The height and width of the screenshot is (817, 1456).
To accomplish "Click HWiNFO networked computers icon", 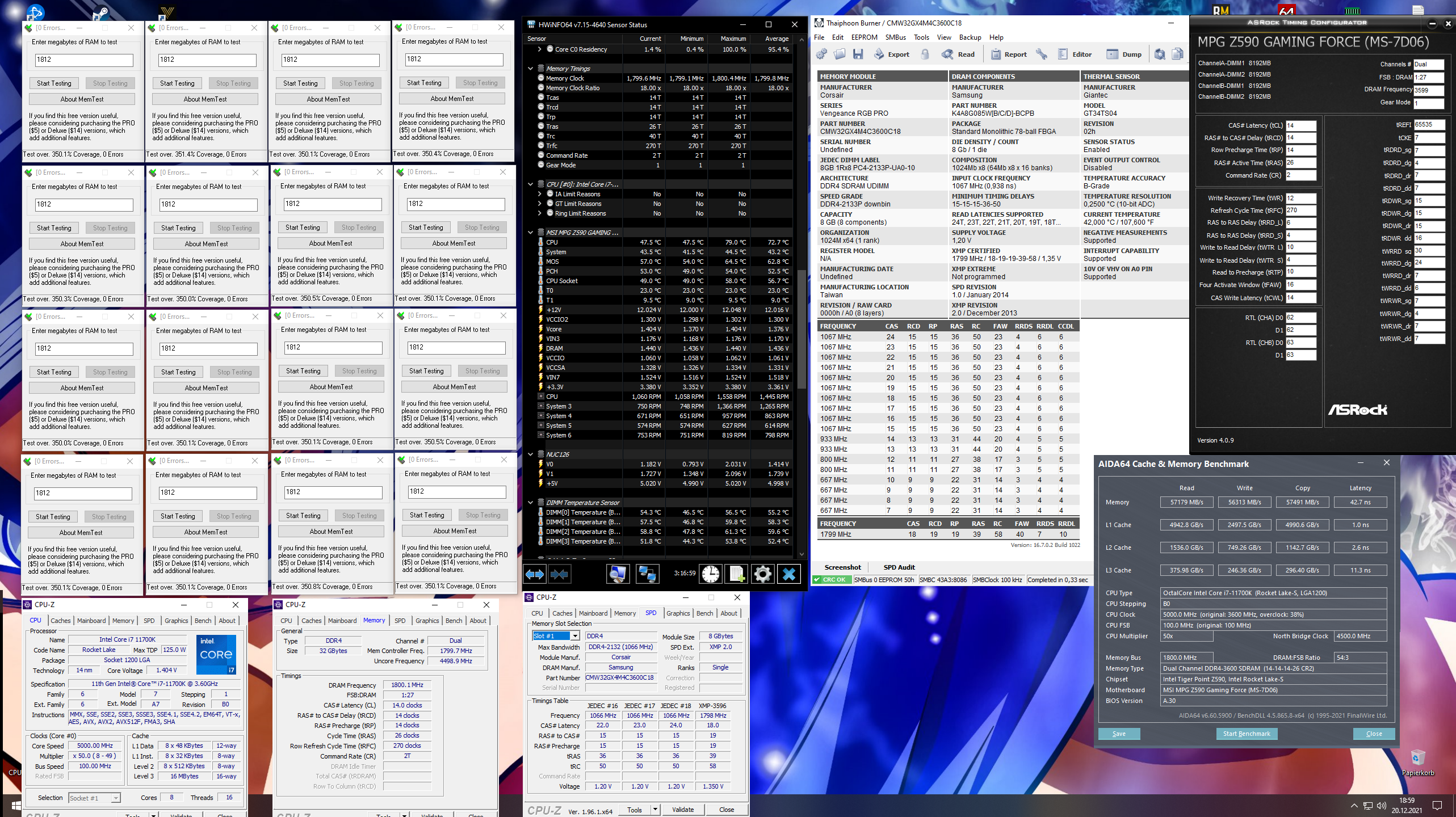I will click(647, 574).
